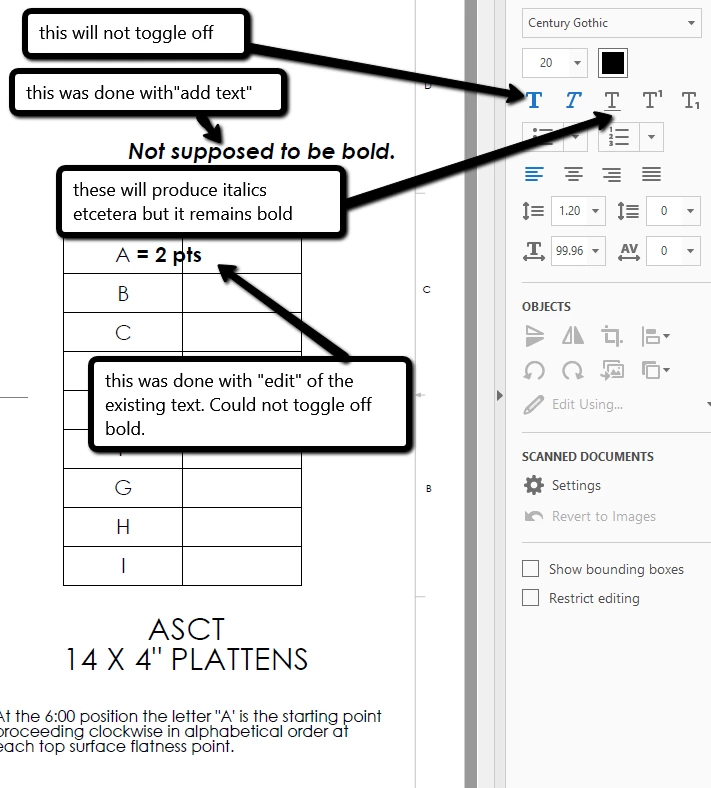
Task: Open the Arrange objects dropdown
Action: tap(655, 370)
